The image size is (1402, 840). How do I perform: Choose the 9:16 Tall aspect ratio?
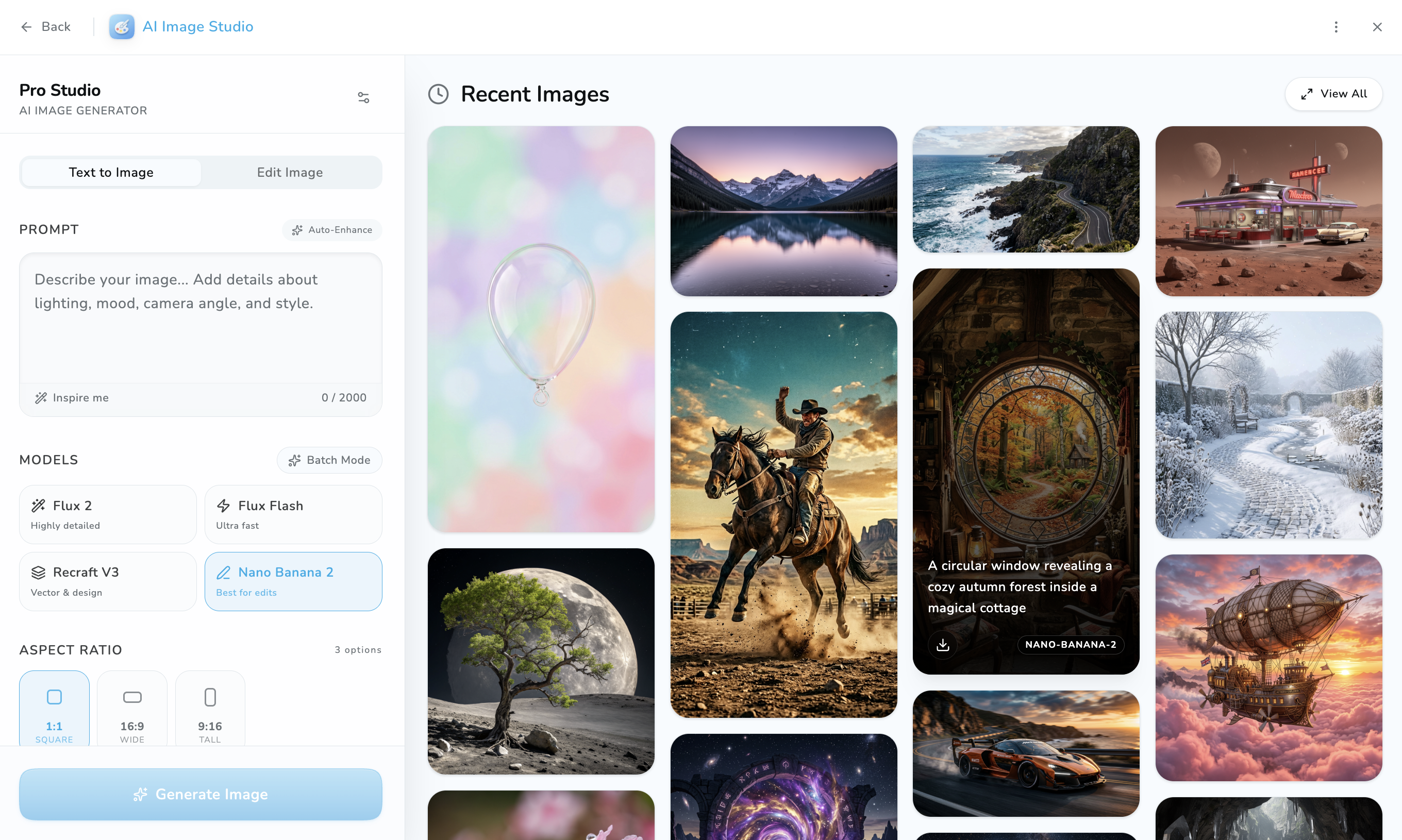pos(210,709)
